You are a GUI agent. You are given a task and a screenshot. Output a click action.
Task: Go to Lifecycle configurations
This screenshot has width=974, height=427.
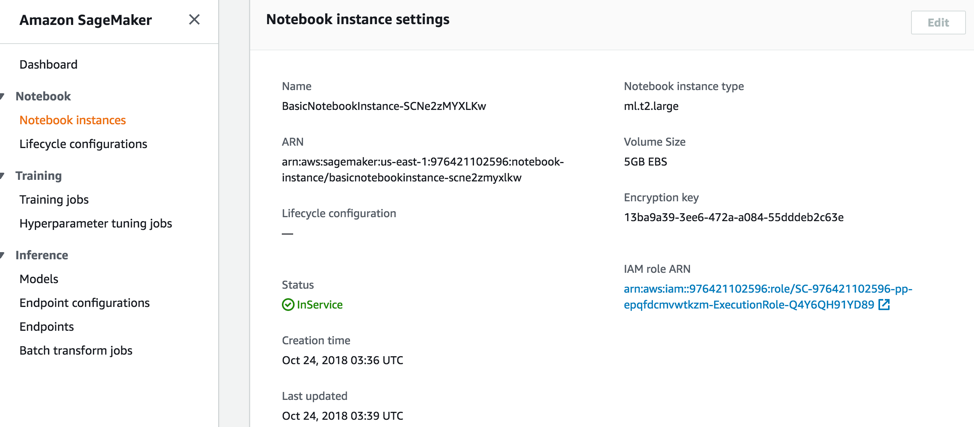tap(83, 144)
